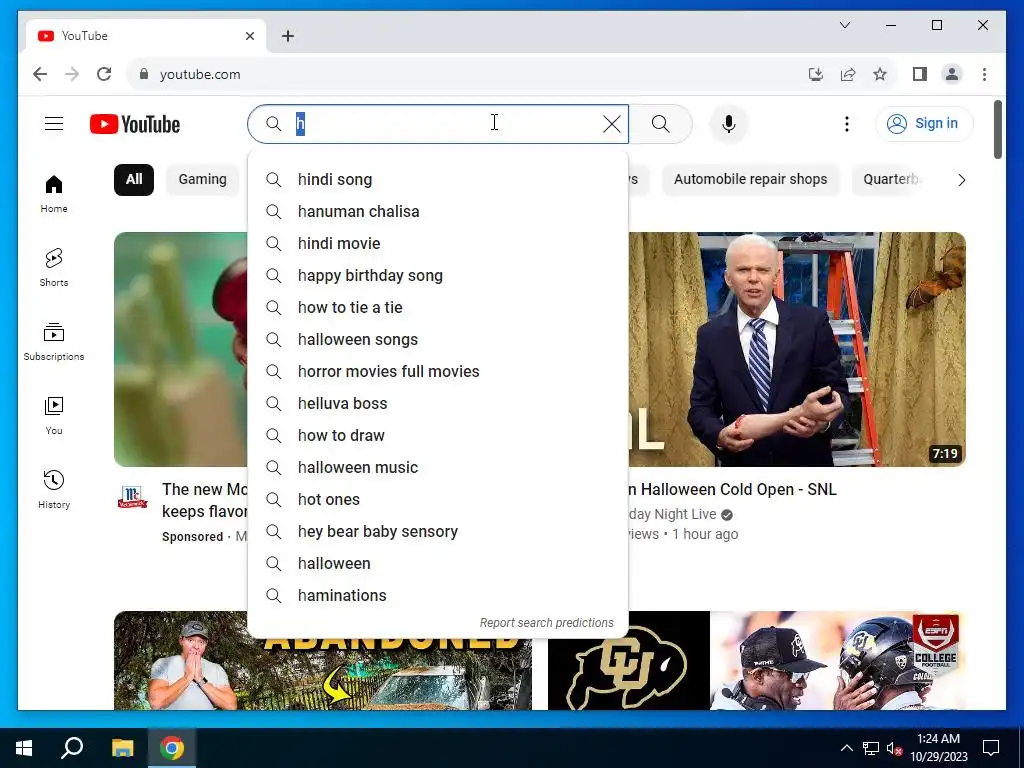Viewport: 1024px width, 768px height.
Task: Click the install app icon in address bar
Action: pos(816,74)
